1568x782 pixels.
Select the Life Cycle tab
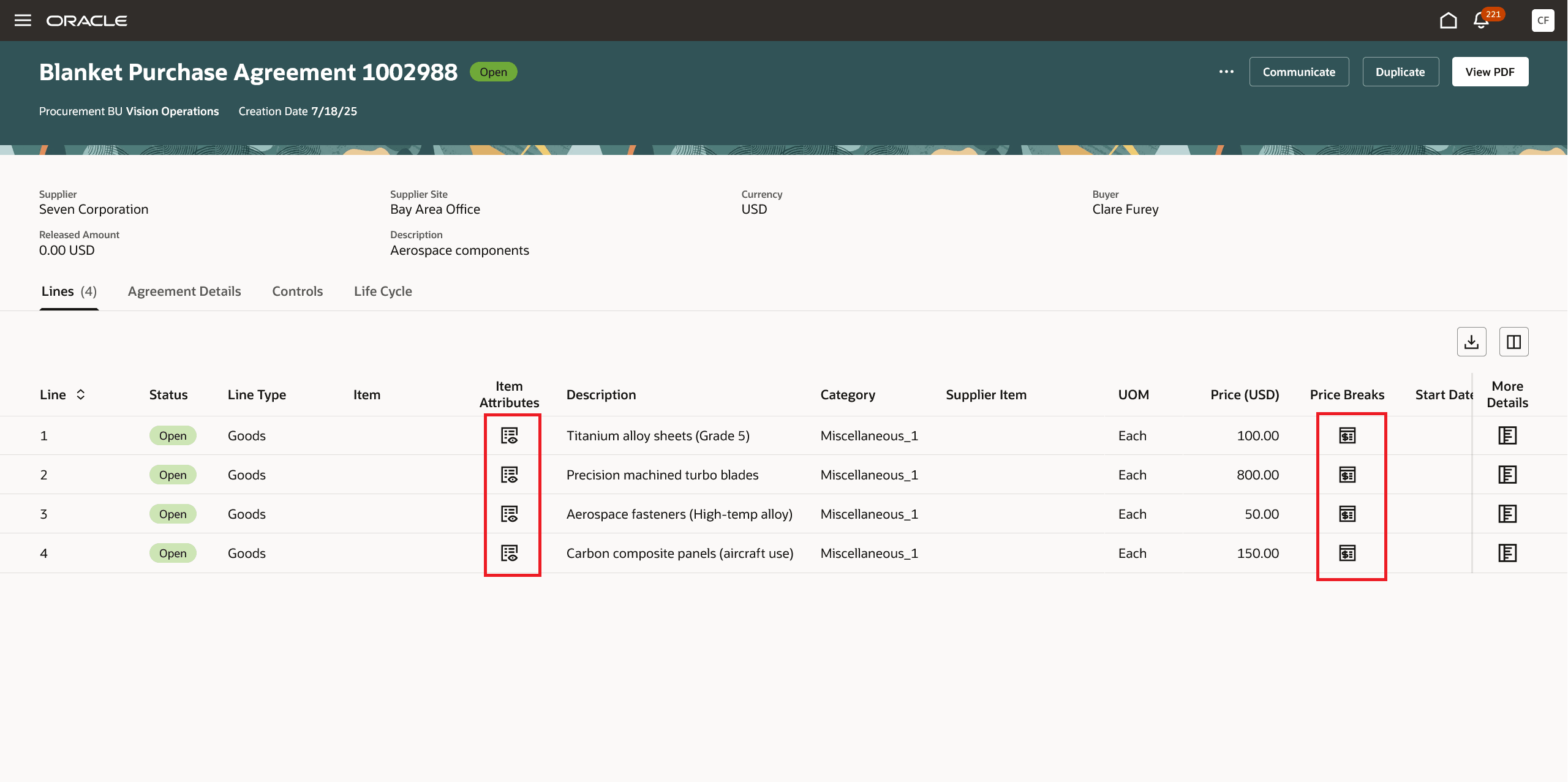(x=383, y=291)
